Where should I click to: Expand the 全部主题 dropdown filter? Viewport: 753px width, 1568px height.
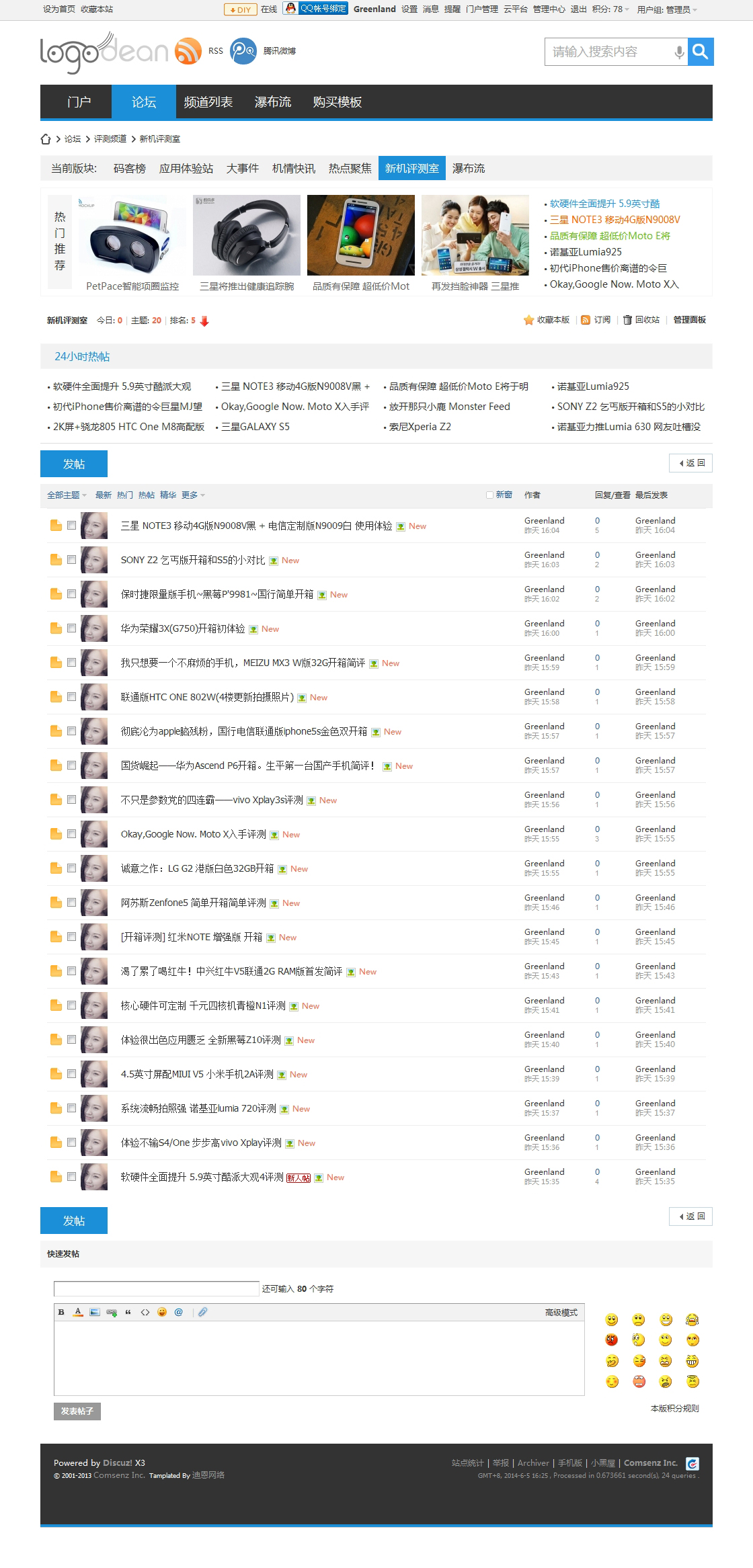click(x=67, y=495)
